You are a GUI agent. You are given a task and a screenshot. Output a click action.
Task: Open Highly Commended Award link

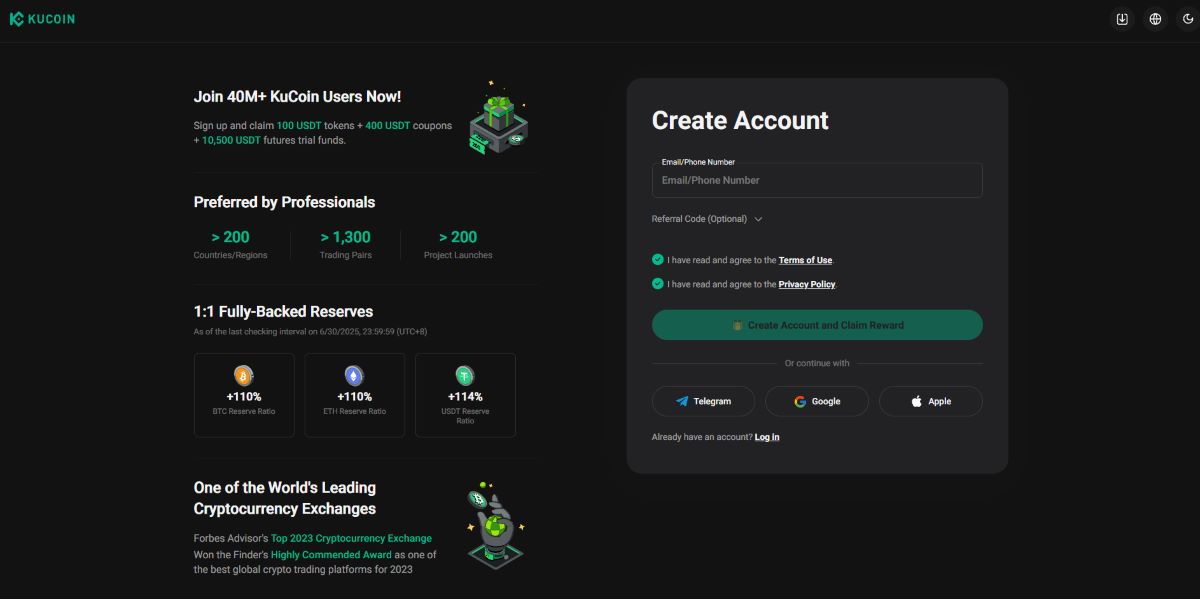(x=330, y=554)
